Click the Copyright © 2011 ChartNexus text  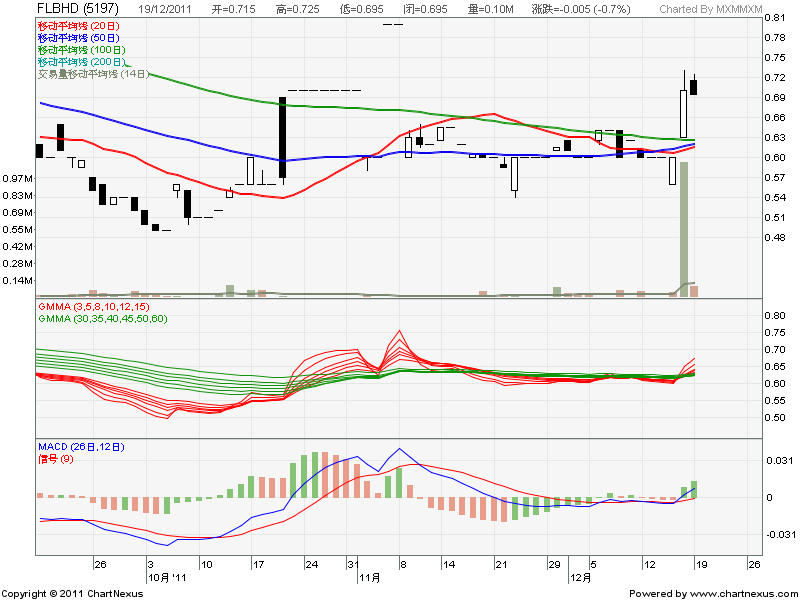tap(72, 593)
